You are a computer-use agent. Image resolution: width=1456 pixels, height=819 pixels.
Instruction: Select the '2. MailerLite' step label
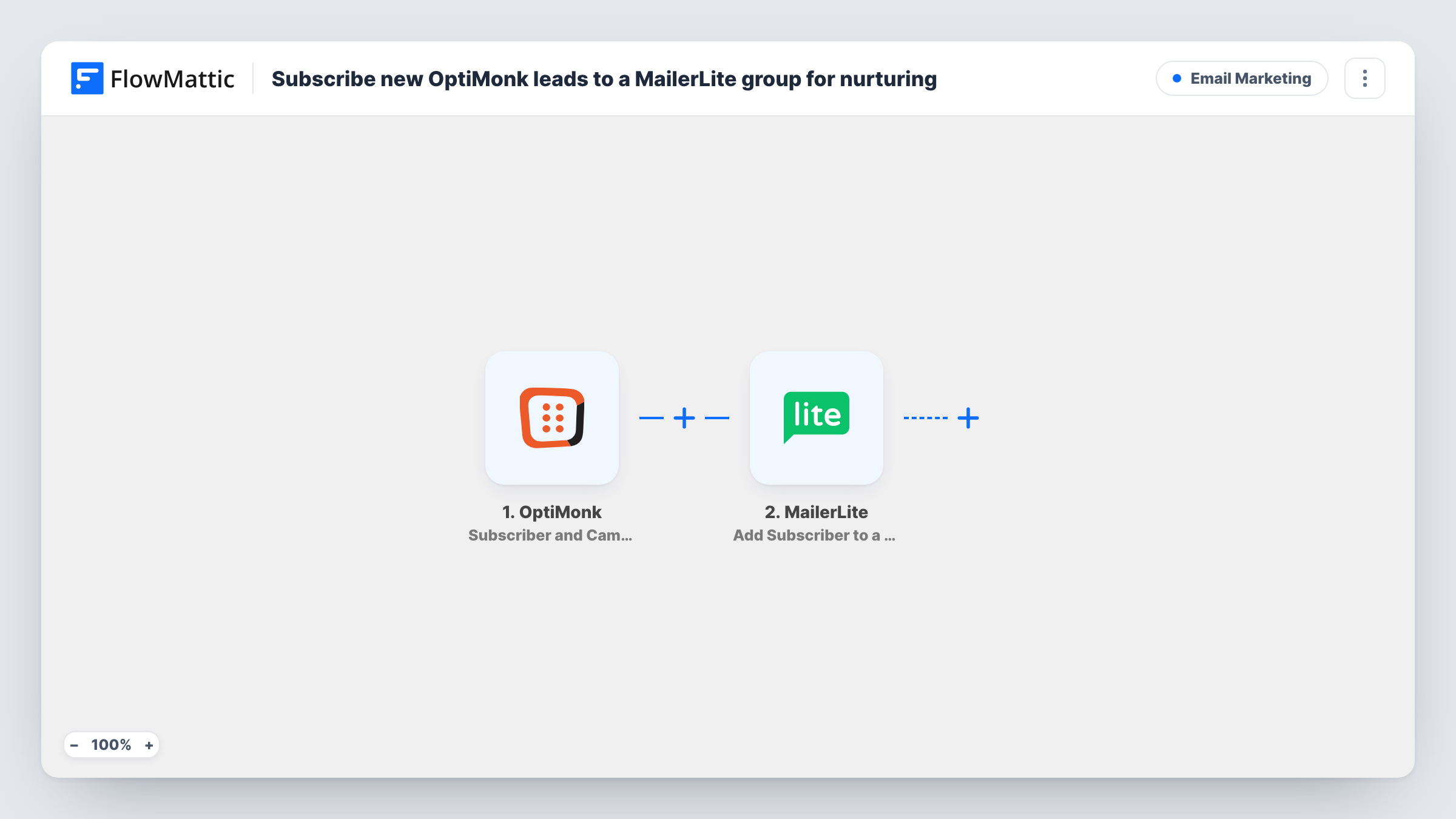[x=816, y=512]
